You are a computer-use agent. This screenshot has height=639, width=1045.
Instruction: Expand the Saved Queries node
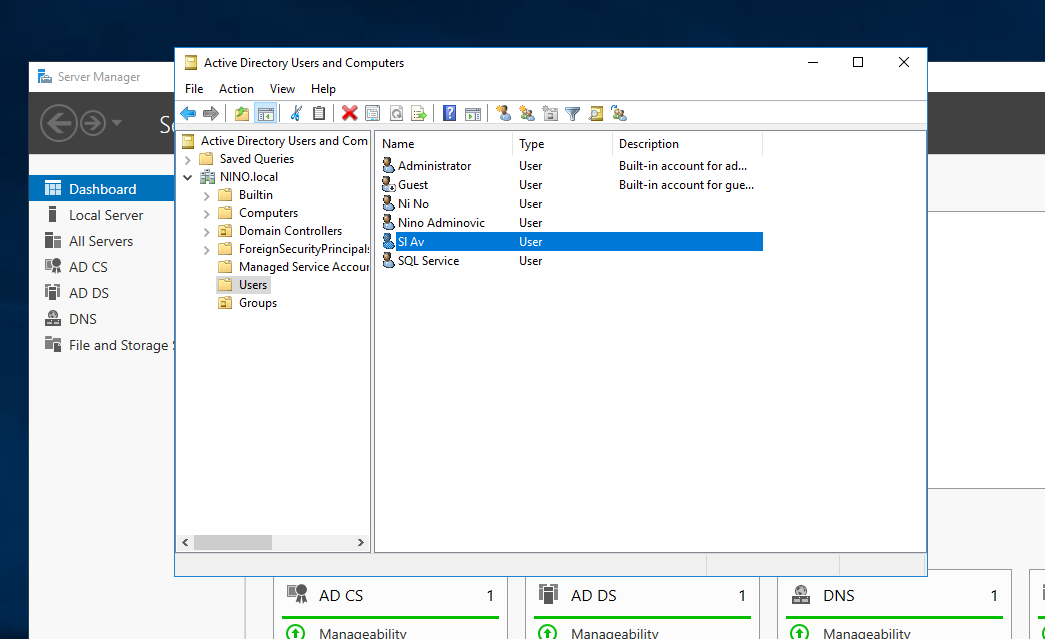(188, 159)
